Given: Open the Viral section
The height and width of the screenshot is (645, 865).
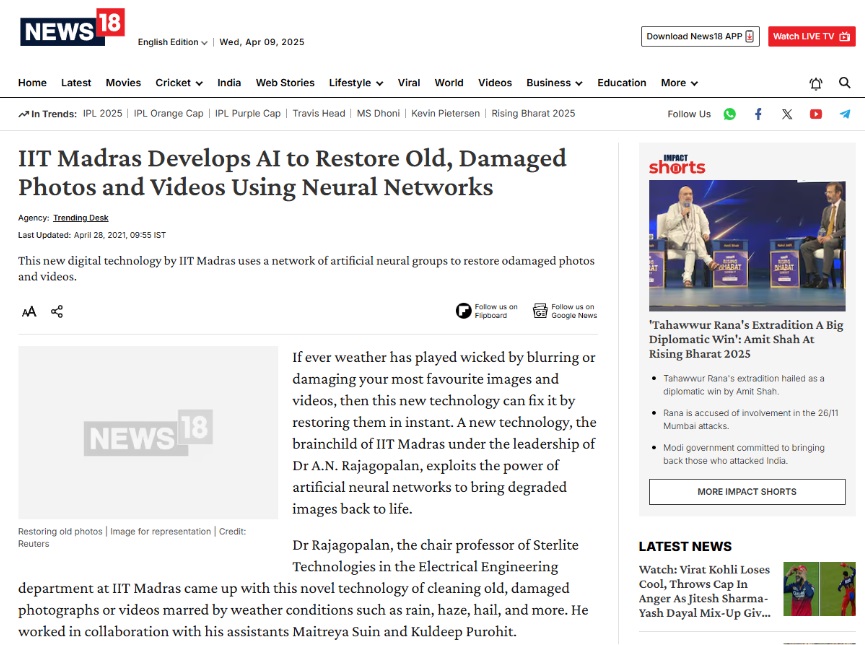Looking at the screenshot, I should click(x=409, y=83).
